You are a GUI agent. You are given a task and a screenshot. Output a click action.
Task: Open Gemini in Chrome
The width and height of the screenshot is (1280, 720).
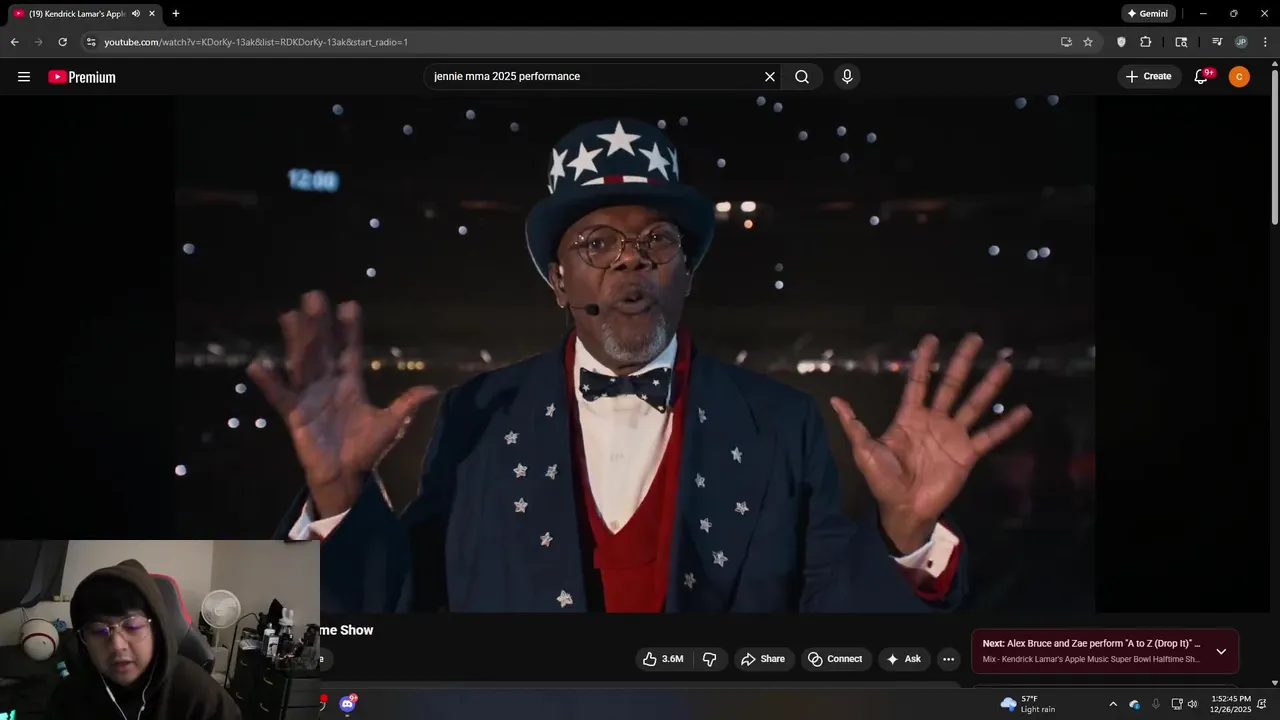[x=1147, y=14]
